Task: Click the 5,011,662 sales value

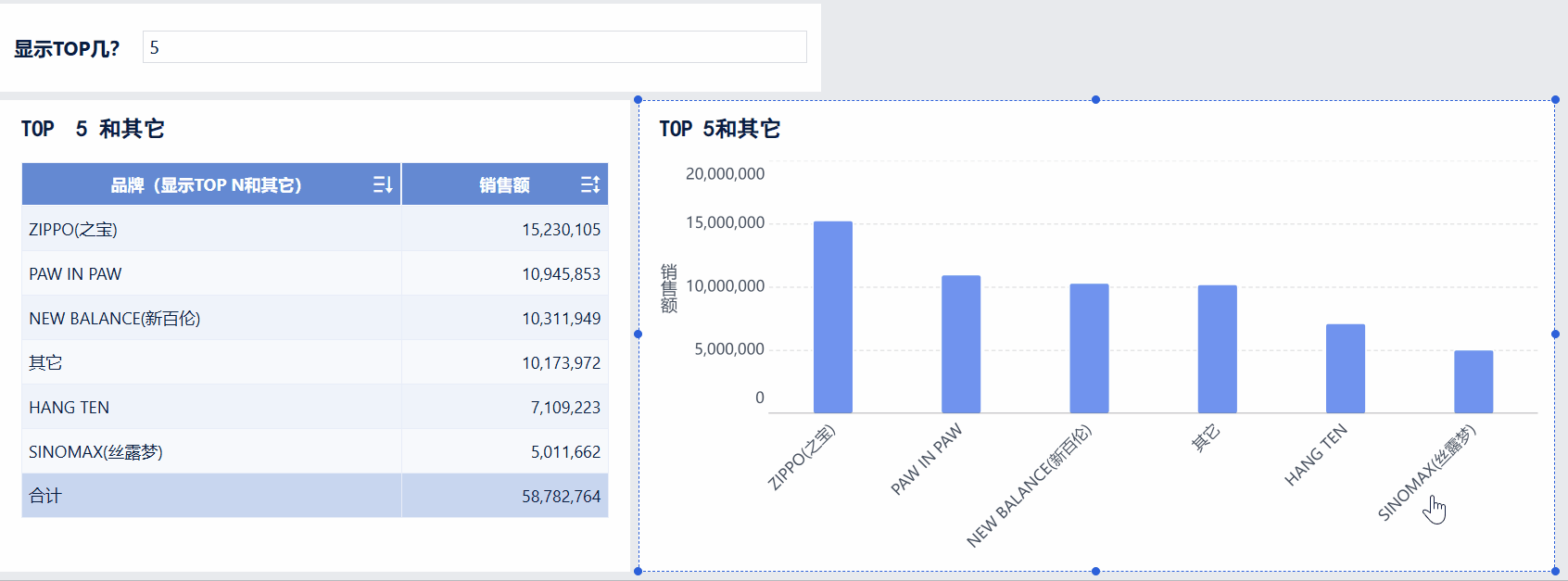Action: click(565, 451)
